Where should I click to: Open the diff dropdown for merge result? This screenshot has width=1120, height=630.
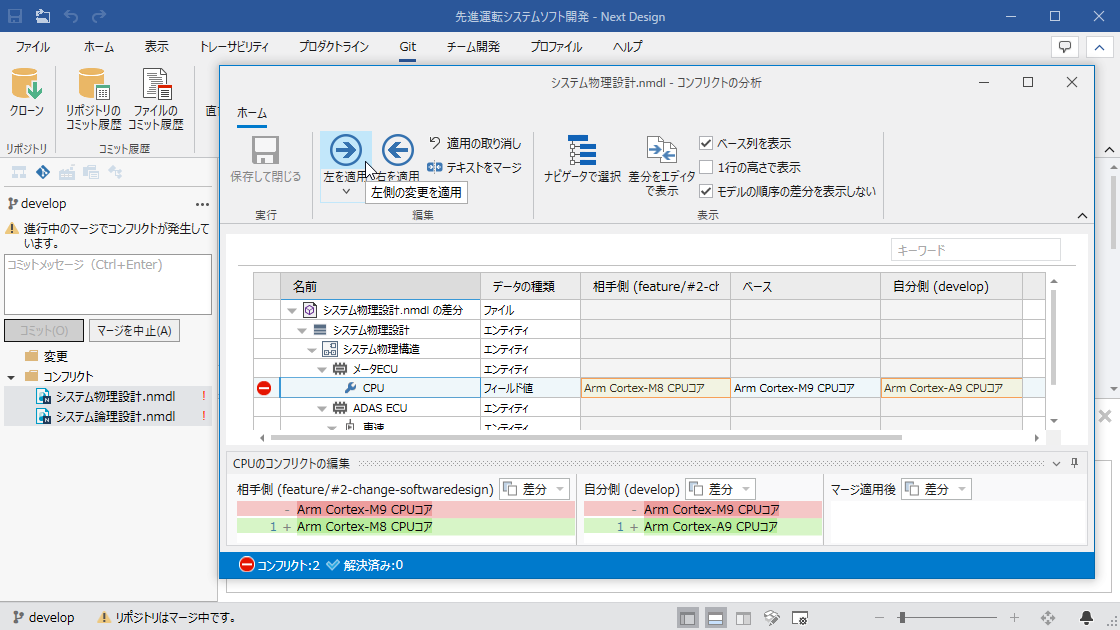(x=936, y=489)
